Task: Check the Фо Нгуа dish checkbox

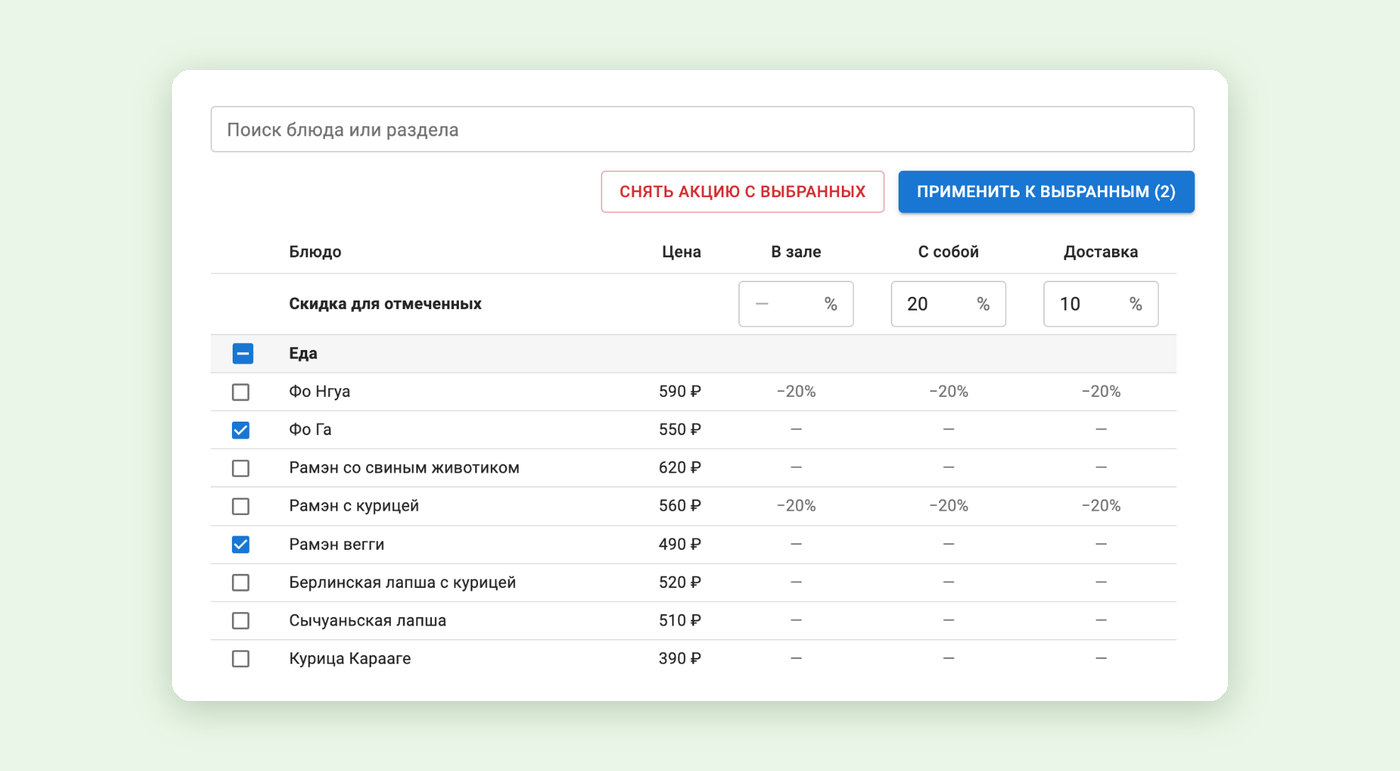Action: 241,392
